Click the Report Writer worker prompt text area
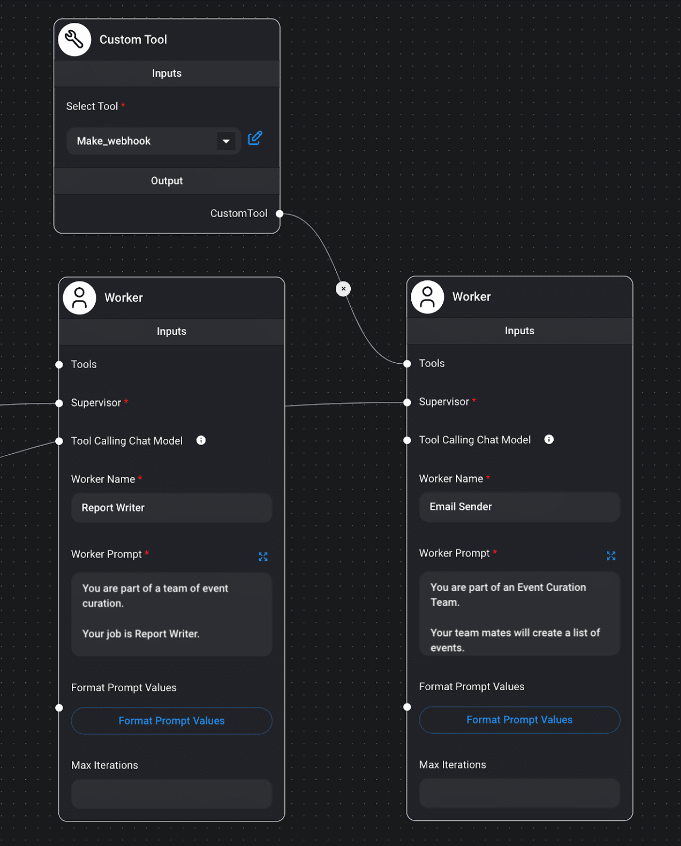Viewport: 681px width, 846px height. (172, 615)
